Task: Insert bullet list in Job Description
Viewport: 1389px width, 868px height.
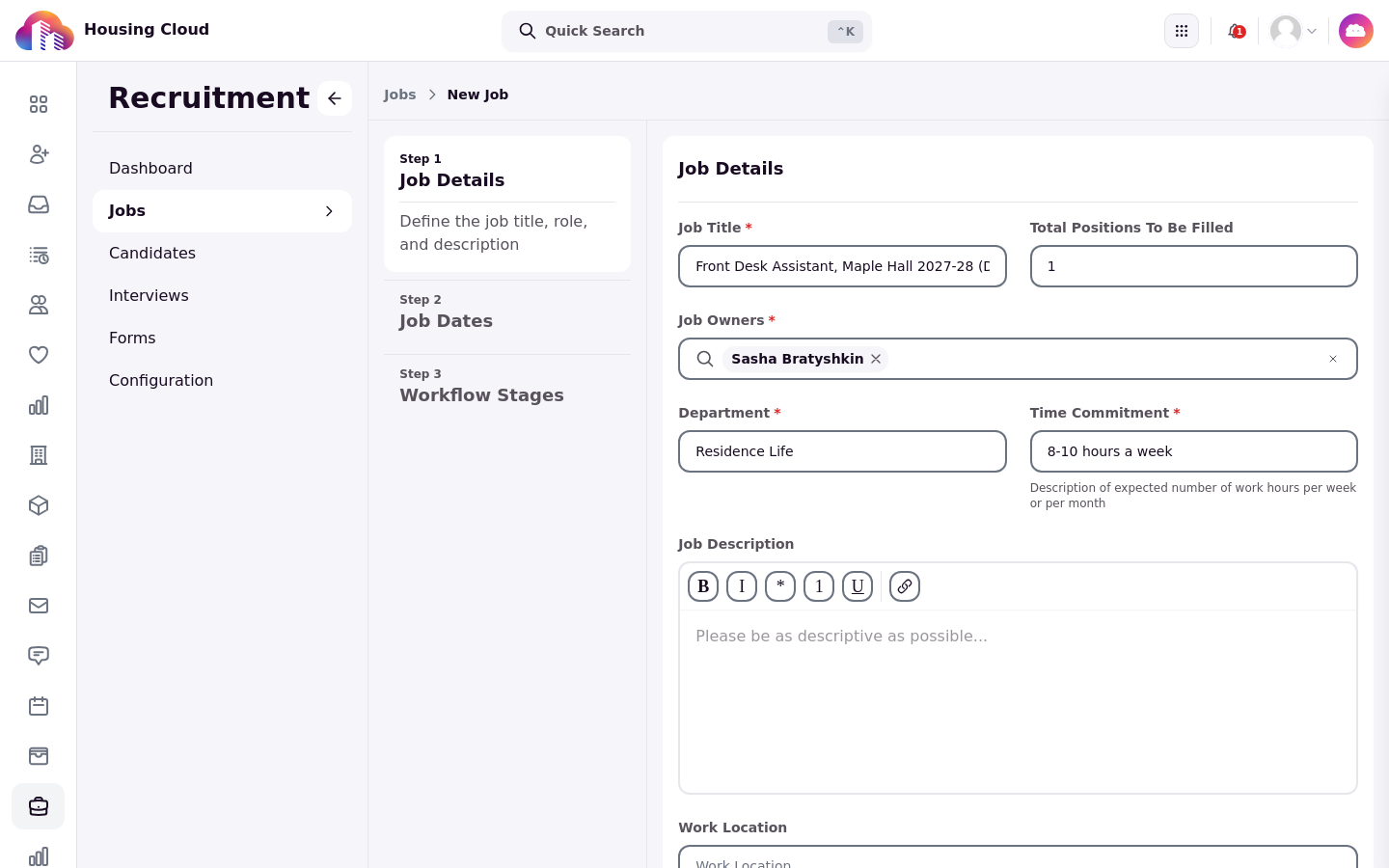Action: click(780, 586)
